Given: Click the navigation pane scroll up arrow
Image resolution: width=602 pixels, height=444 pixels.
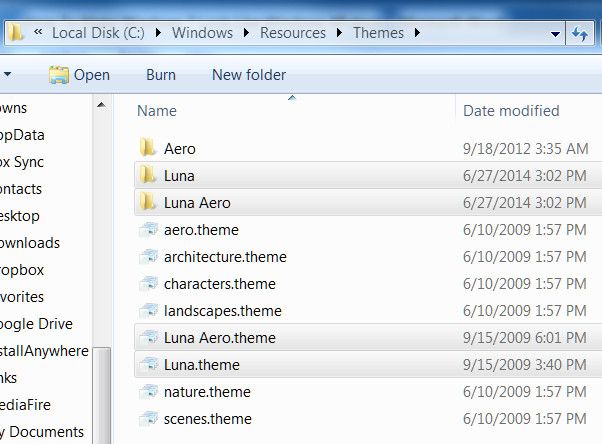Looking at the screenshot, I should coord(101,105).
